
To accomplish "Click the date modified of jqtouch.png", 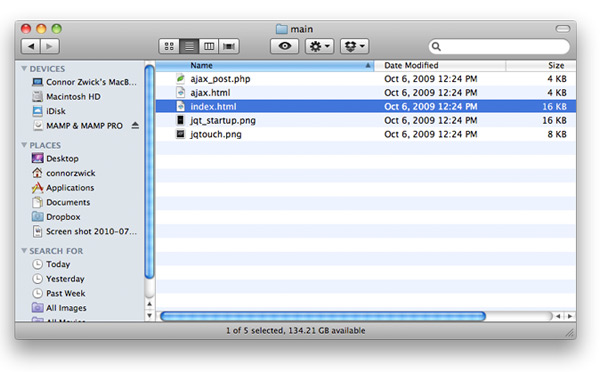I will click(430, 134).
